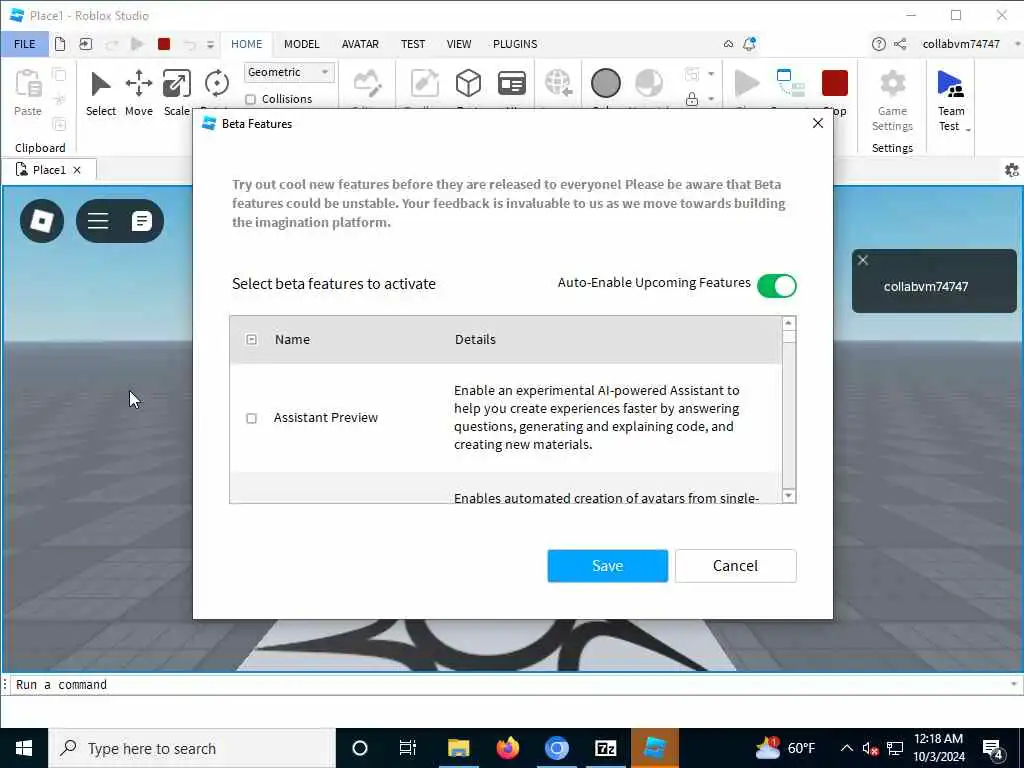Dismiss collabvm74747 notification with X

click(863, 260)
